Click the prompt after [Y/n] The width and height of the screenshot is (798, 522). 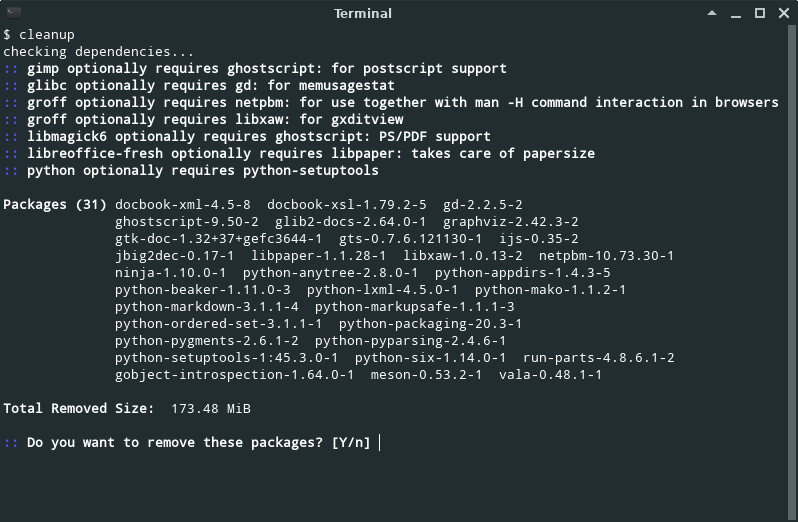click(380, 443)
